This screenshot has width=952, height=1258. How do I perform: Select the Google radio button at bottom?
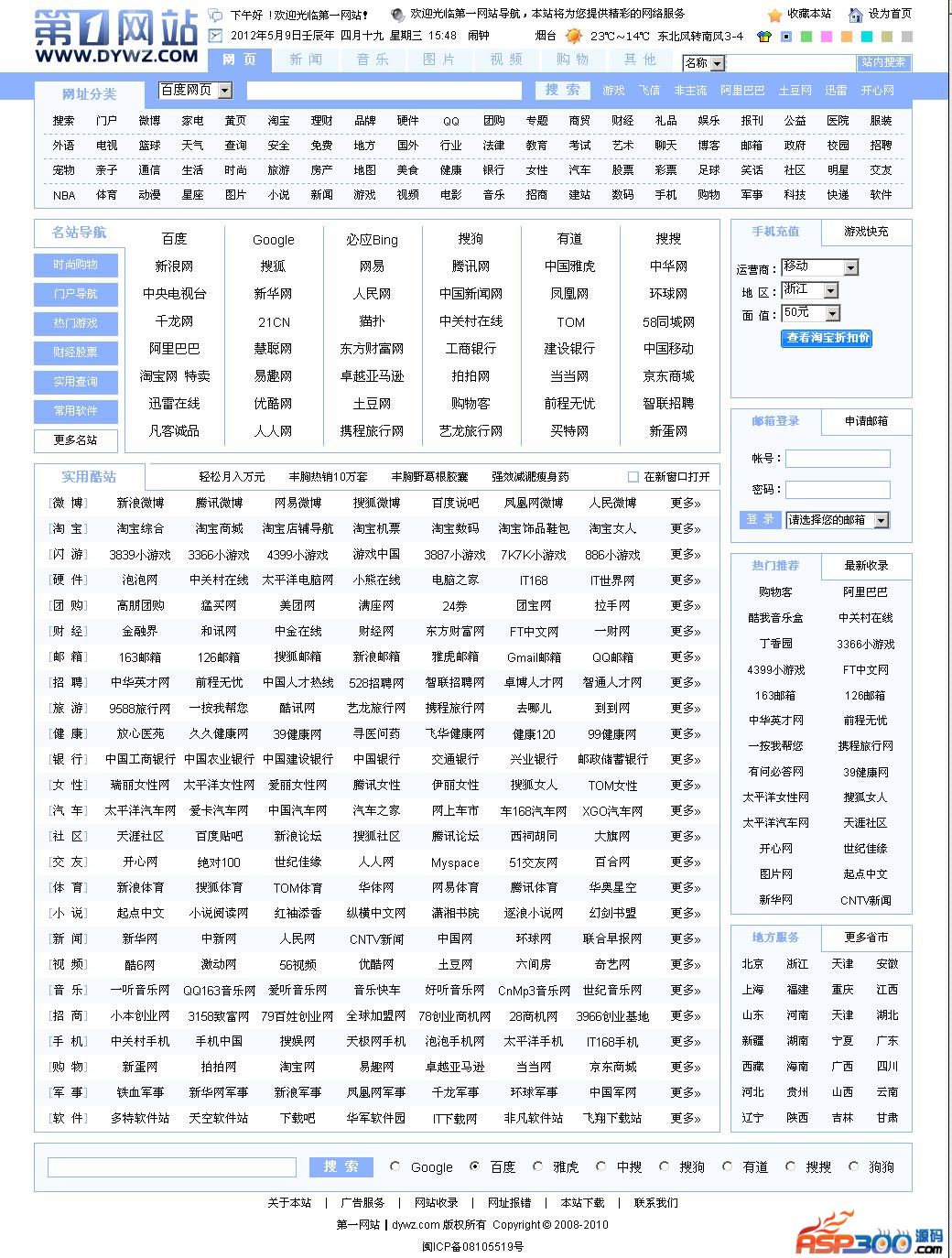pyautogui.click(x=395, y=1166)
